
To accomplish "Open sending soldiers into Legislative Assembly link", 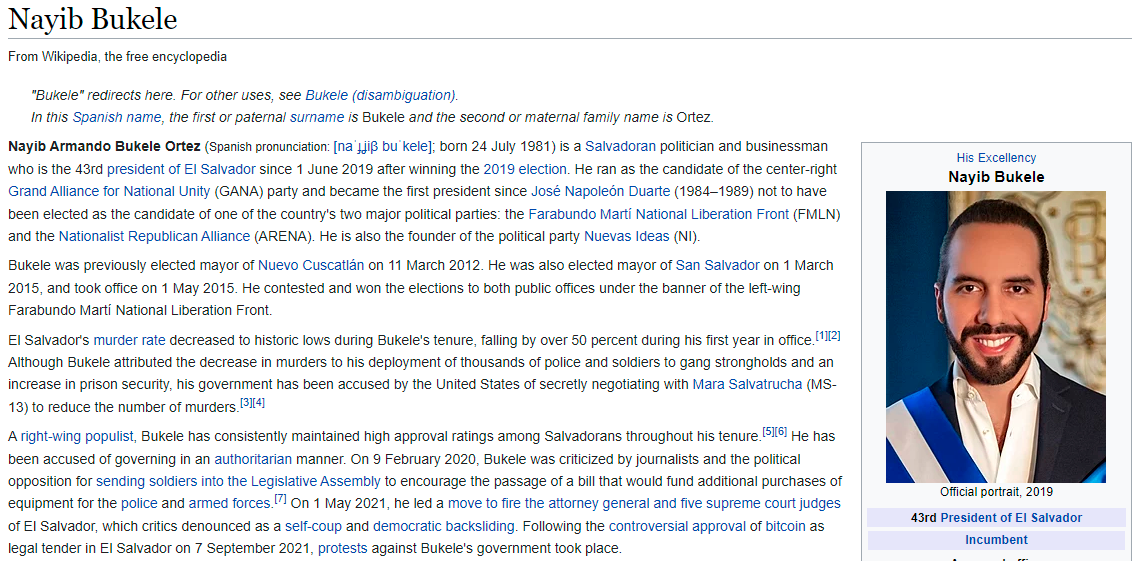I will click(238, 481).
